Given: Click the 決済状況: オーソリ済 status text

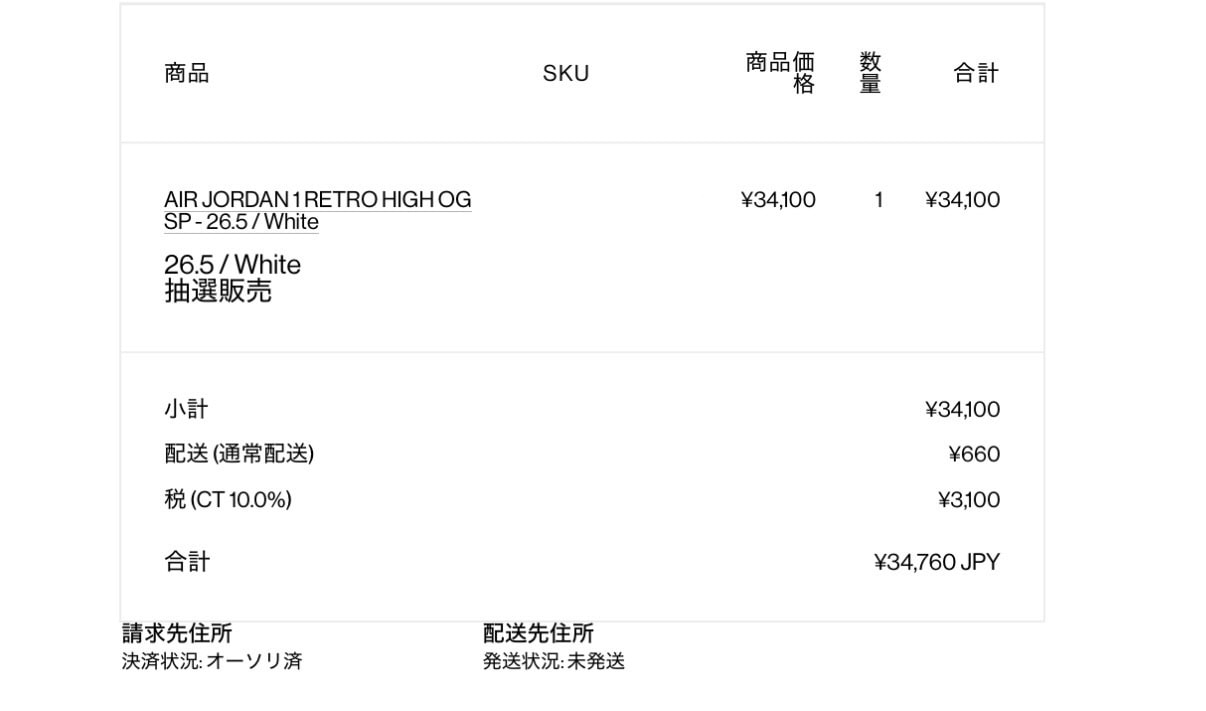Looking at the screenshot, I should click(212, 661).
